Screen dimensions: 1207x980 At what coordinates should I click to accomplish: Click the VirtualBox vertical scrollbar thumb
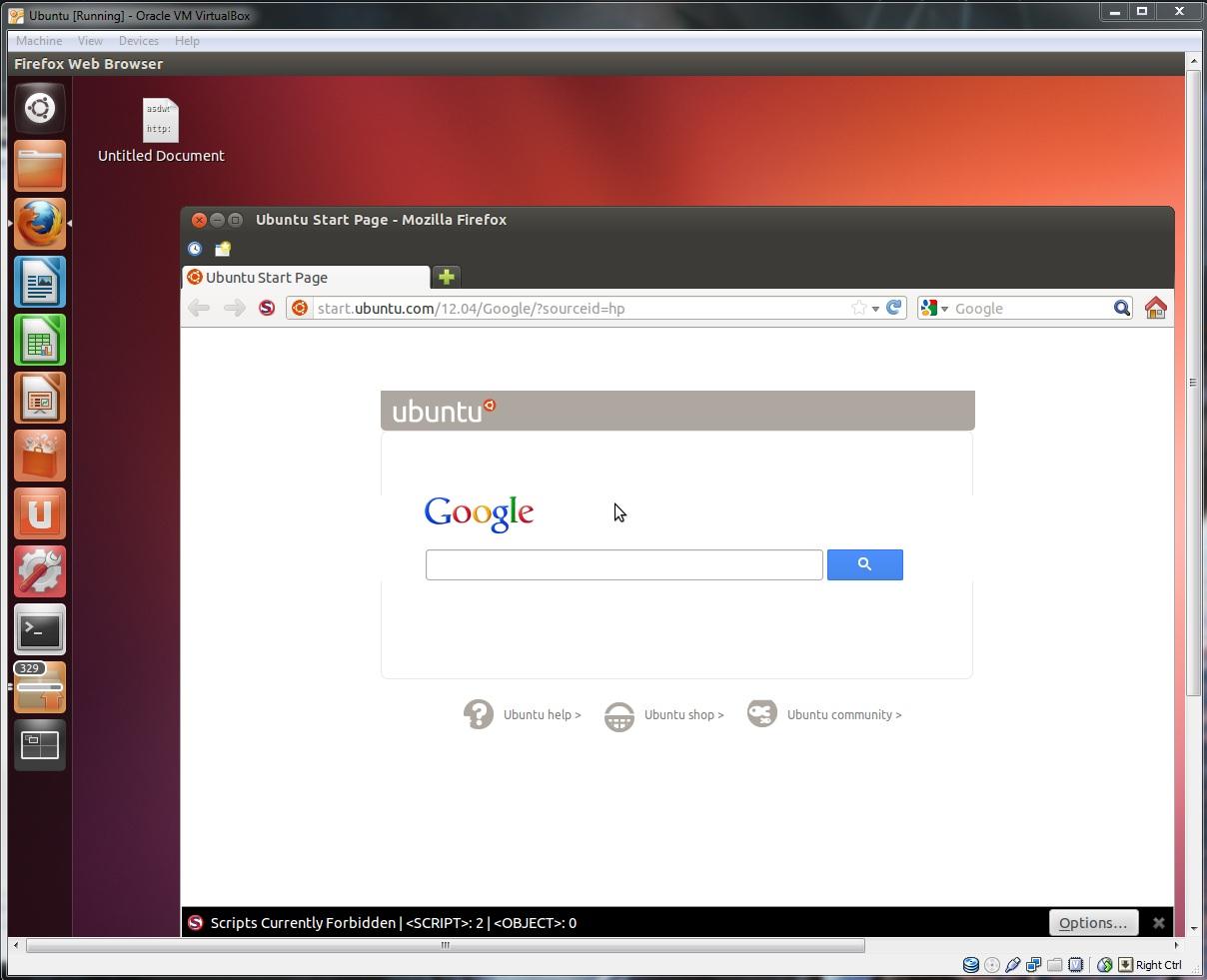(1193, 383)
